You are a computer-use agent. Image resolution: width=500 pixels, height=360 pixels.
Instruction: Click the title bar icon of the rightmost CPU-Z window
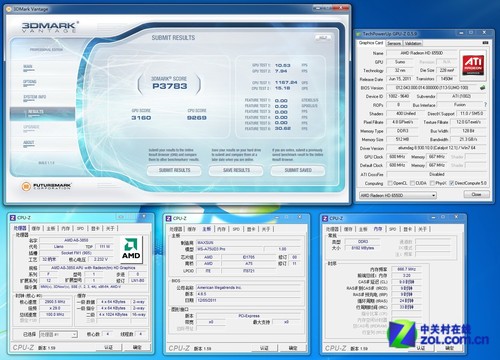[325, 218]
